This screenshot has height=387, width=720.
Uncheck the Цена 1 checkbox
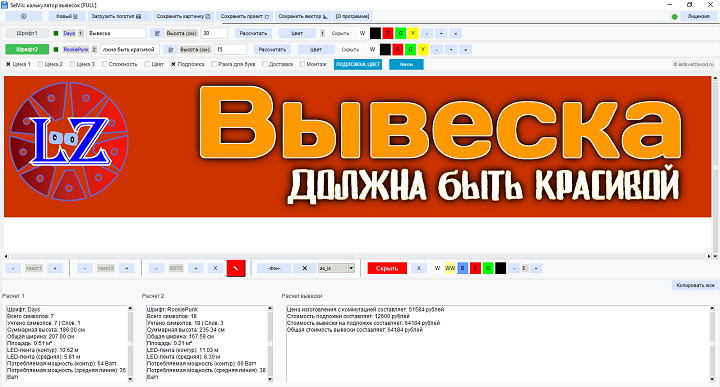(x=8, y=64)
